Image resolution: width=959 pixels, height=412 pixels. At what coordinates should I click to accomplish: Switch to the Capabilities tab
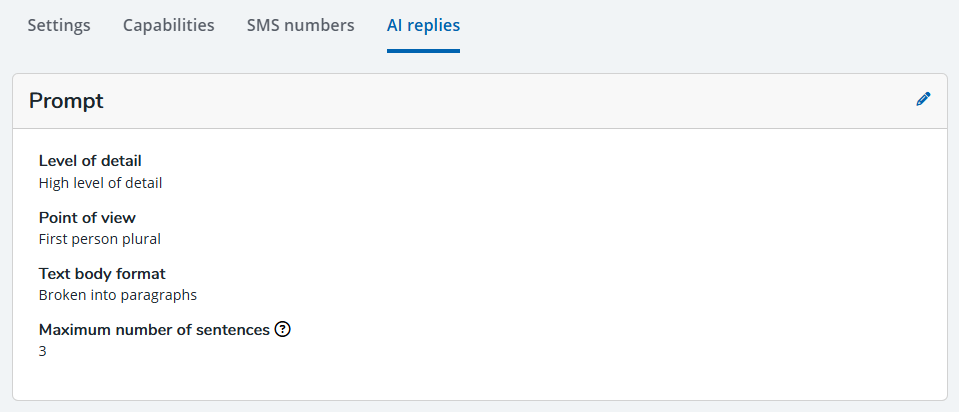tap(169, 25)
